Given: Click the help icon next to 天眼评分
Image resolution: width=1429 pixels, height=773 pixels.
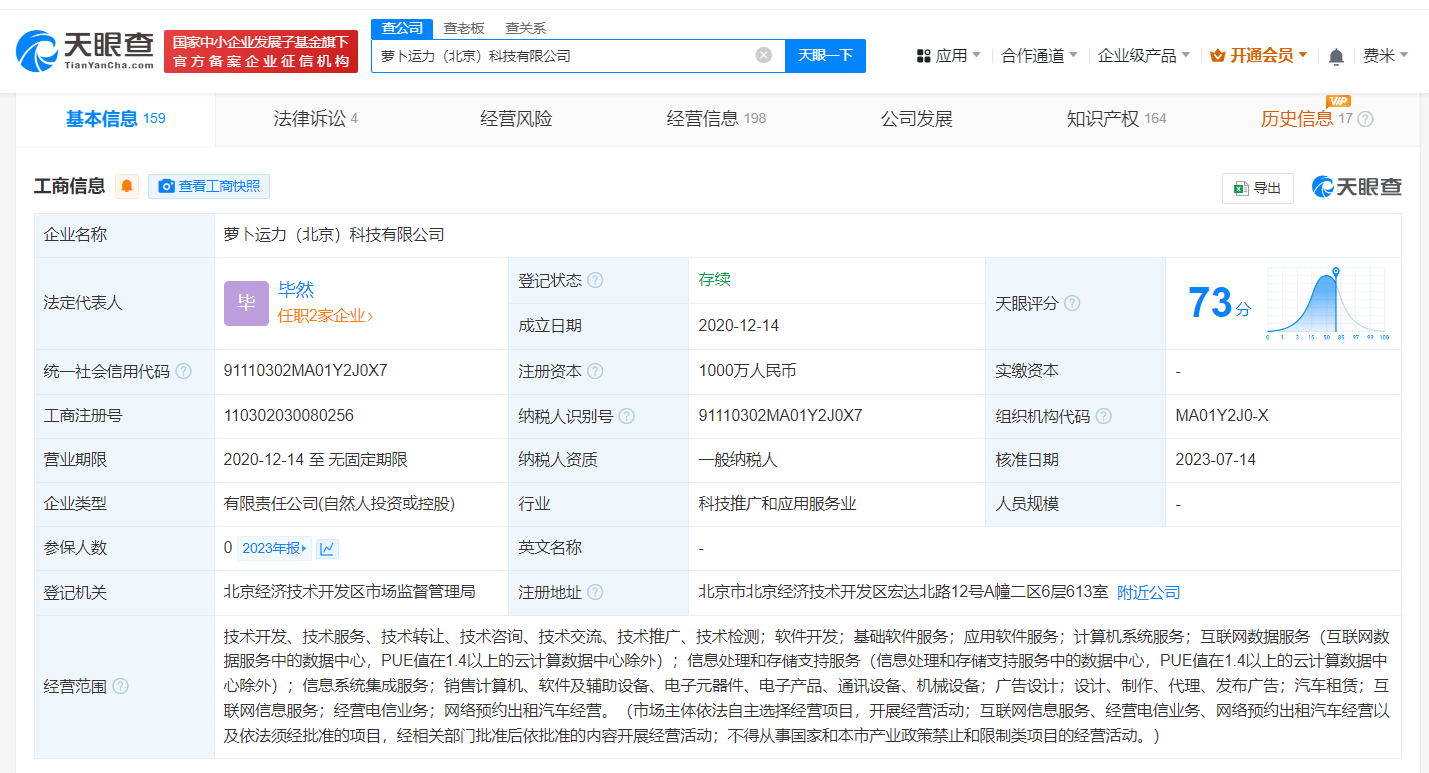Looking at the screenshot, I should coord(1071,303).
